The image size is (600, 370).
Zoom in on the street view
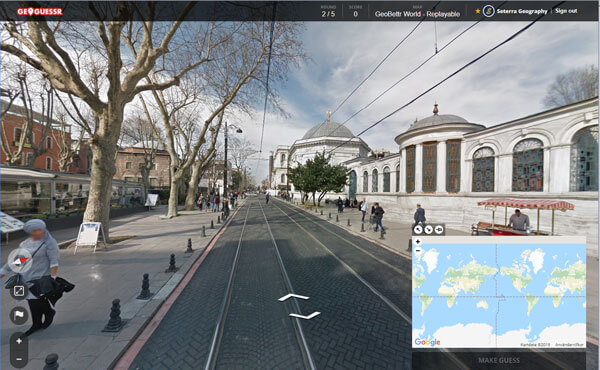click(19, 341)
